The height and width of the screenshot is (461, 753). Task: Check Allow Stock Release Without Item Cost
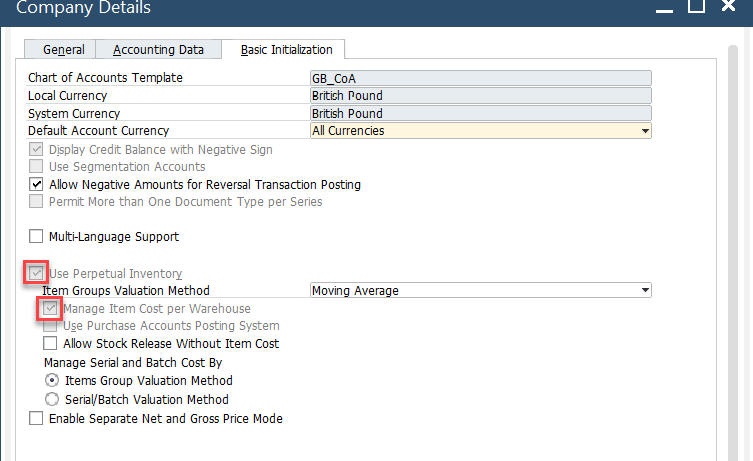[51, 344]
